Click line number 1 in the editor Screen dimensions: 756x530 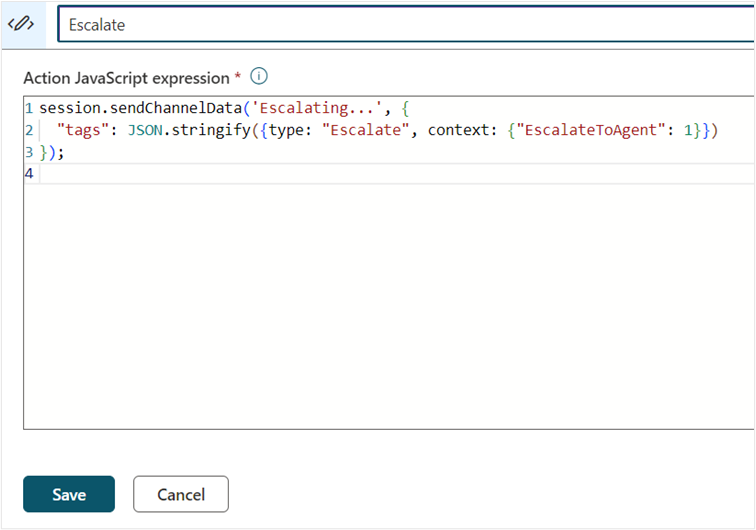(x=29, y=108)
